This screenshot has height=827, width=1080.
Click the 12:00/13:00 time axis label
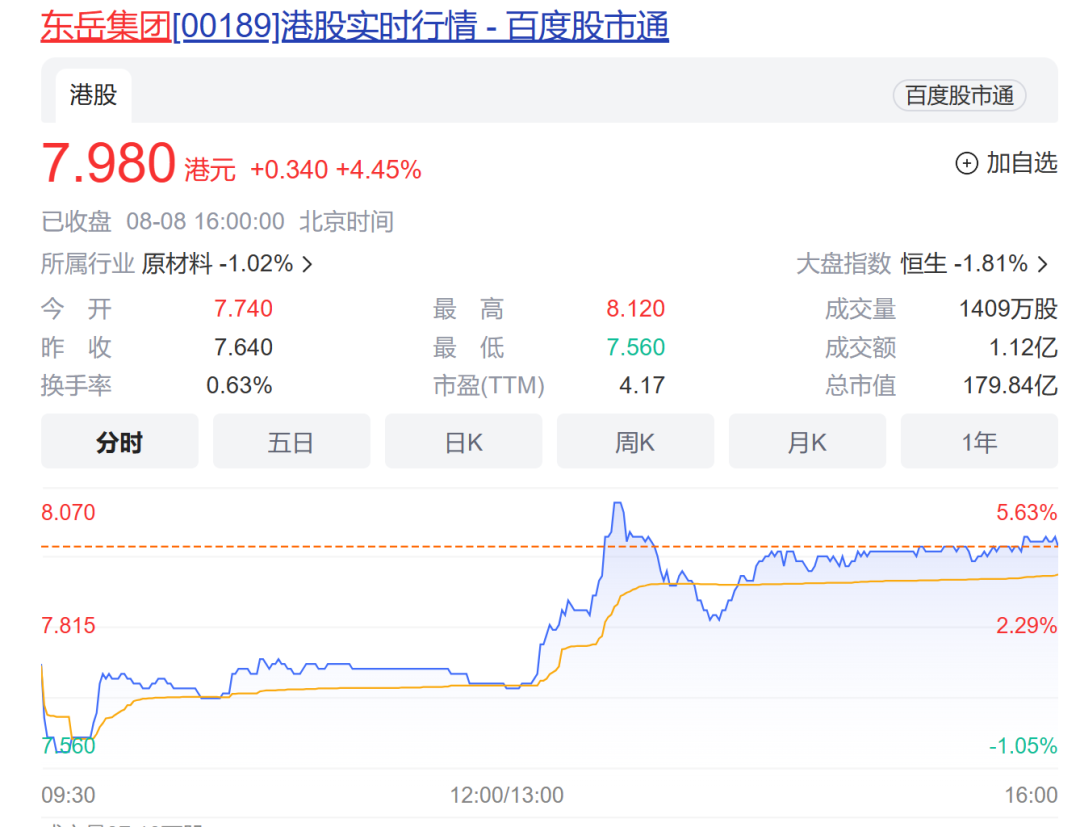[x=507, y=795]
